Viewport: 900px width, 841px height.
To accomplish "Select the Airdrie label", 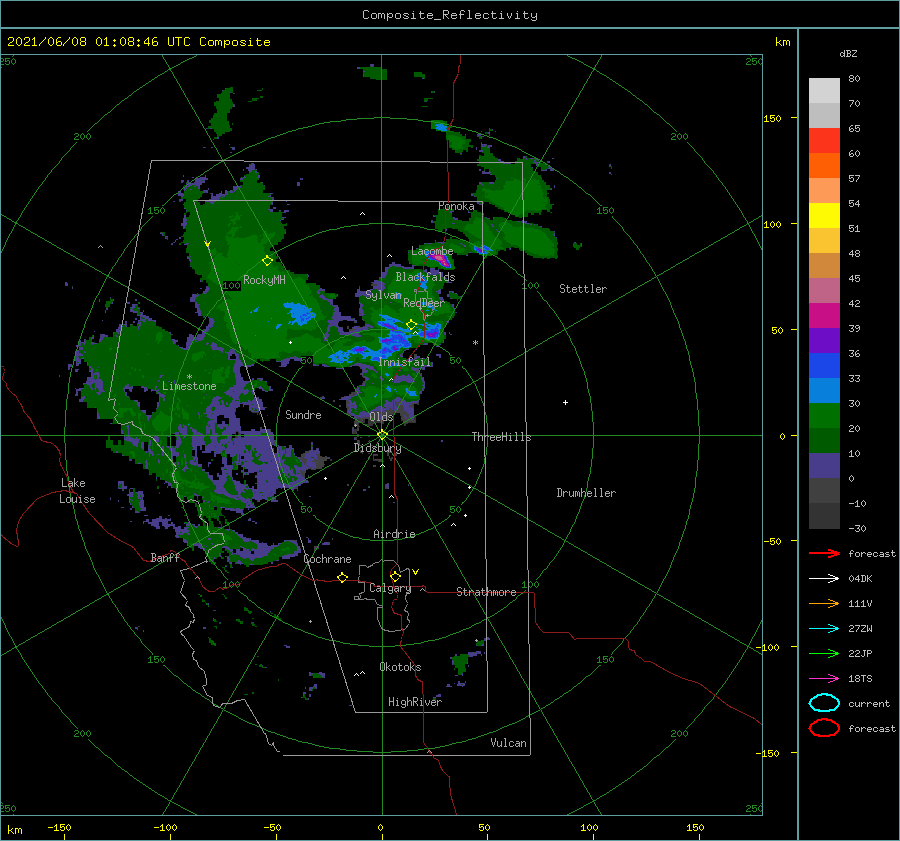I will tap(394, 534).
